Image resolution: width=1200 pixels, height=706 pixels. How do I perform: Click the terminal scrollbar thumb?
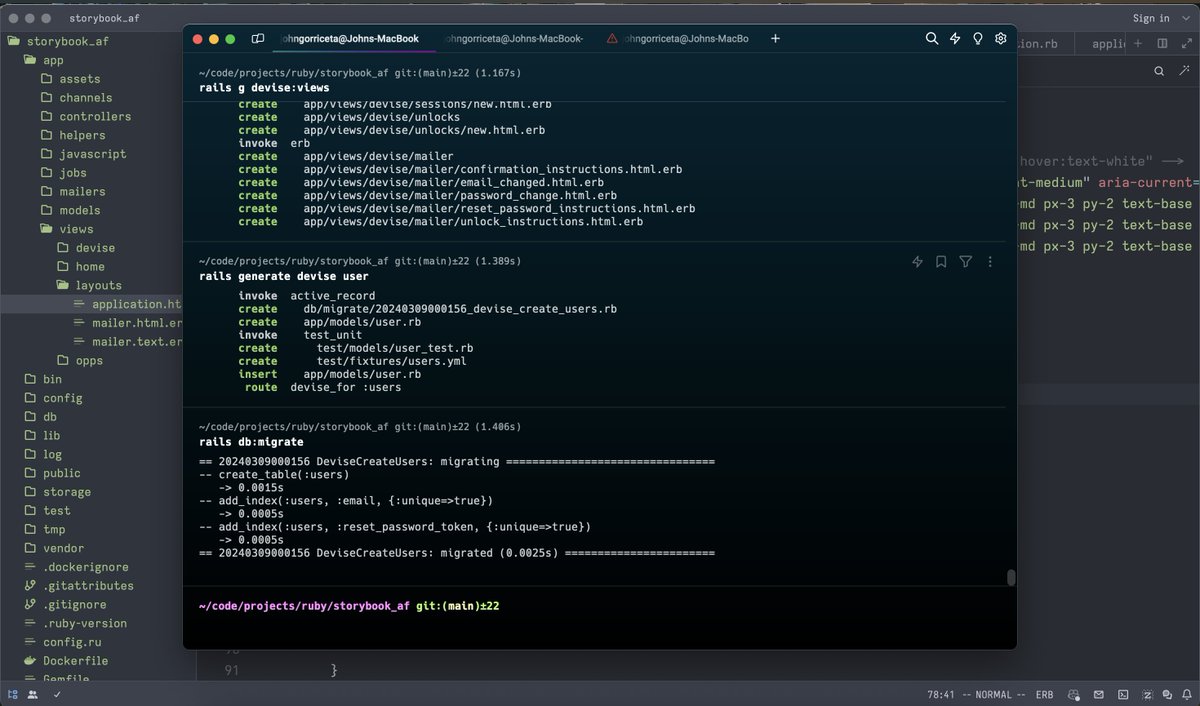(x=1011, y=577)
